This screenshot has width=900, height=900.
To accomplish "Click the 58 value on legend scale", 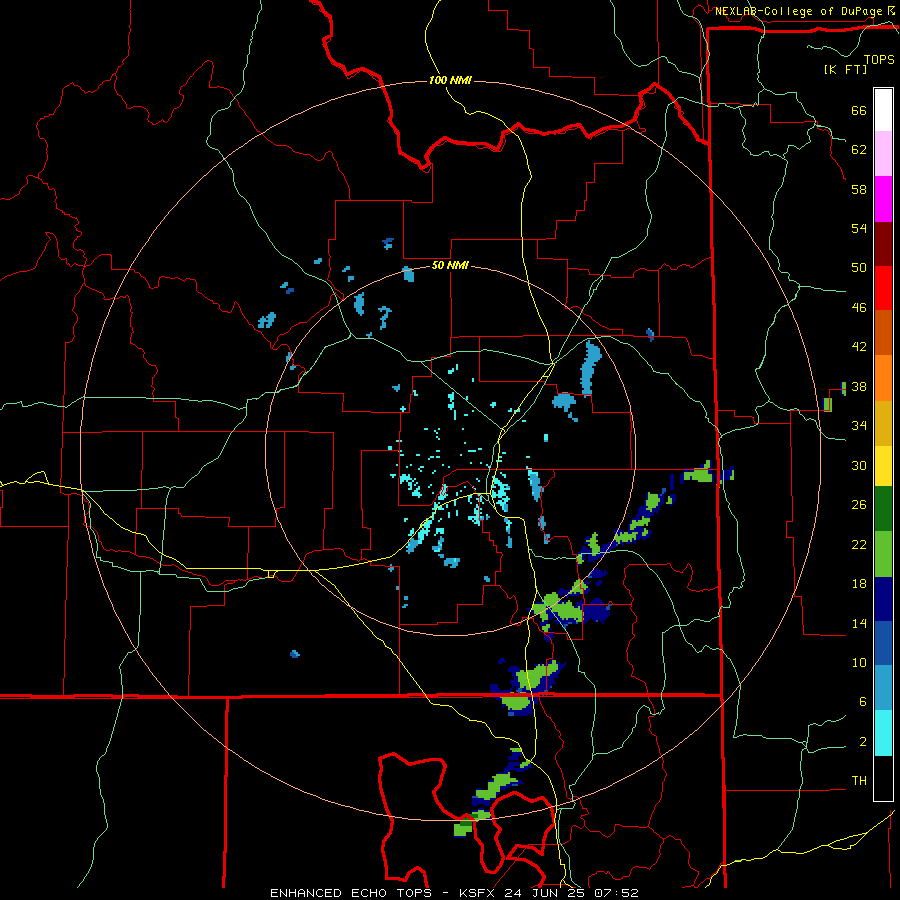I will [x=859, y=189].
